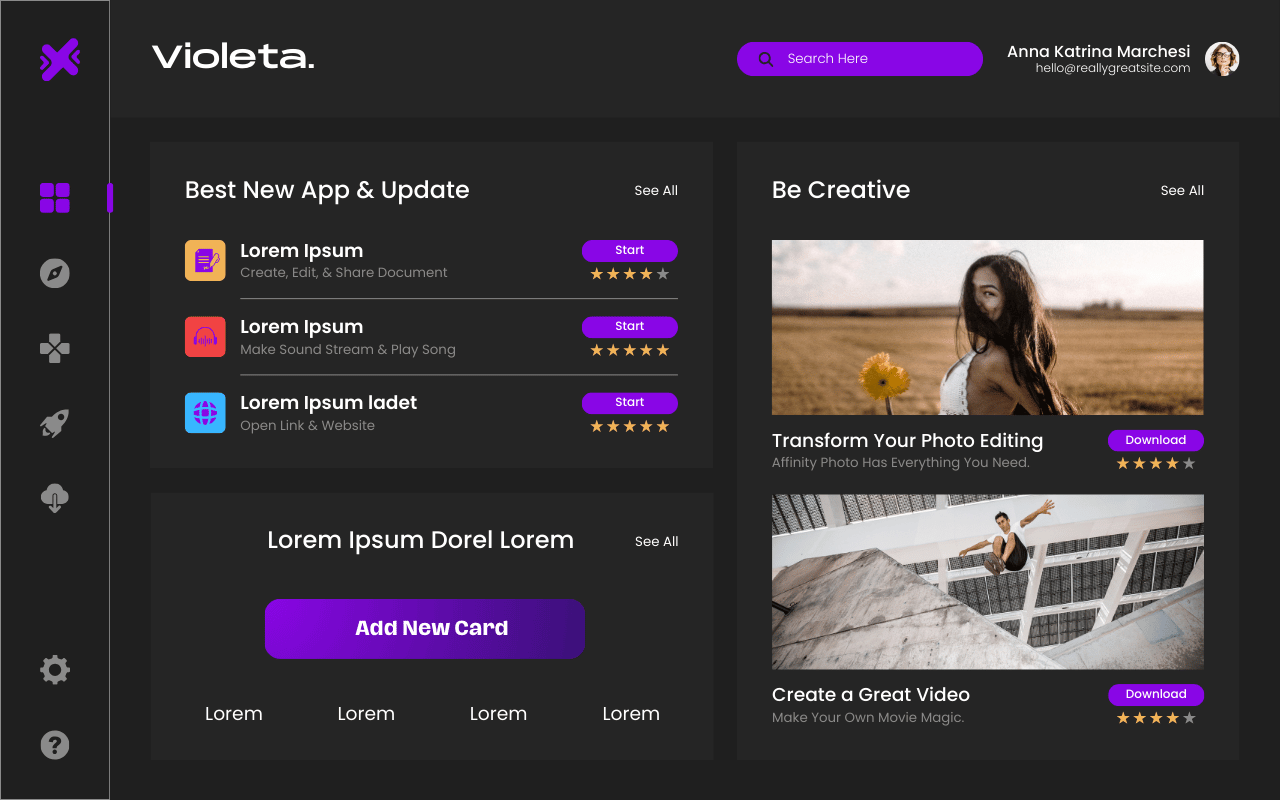See All in Lorem Ipsum Dorel Lorem section

tap(657, 541)
